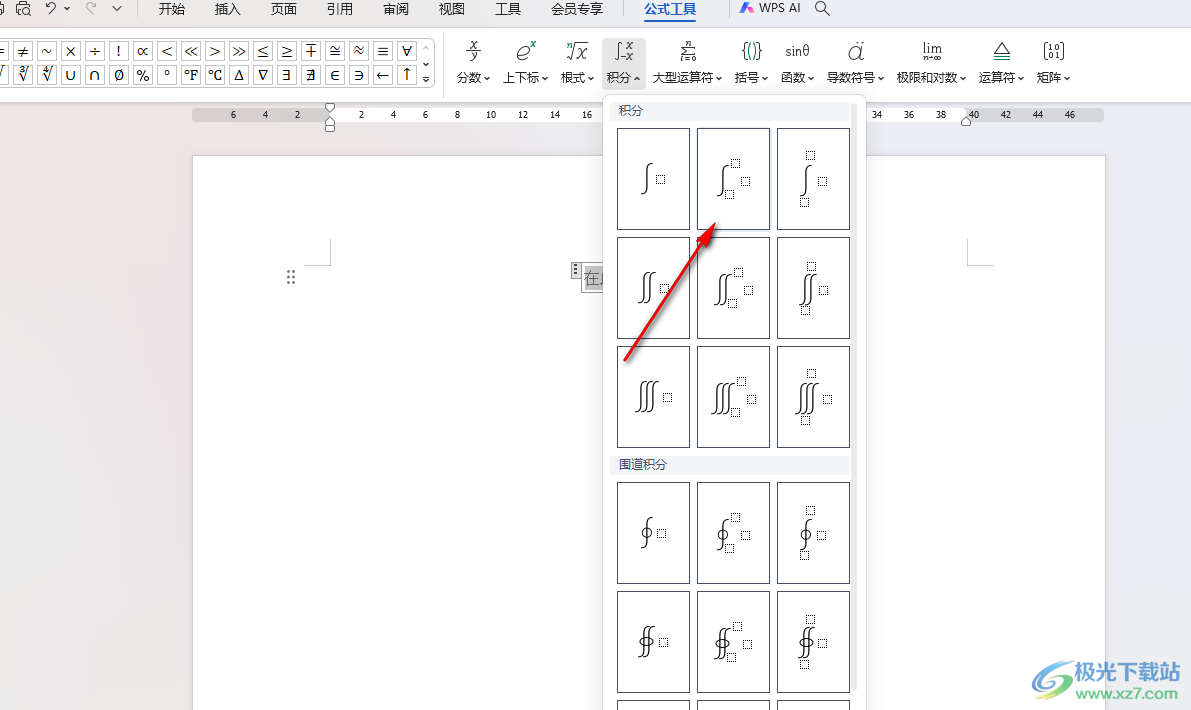Open the 上下标 script dropdown

coord(525,62)
